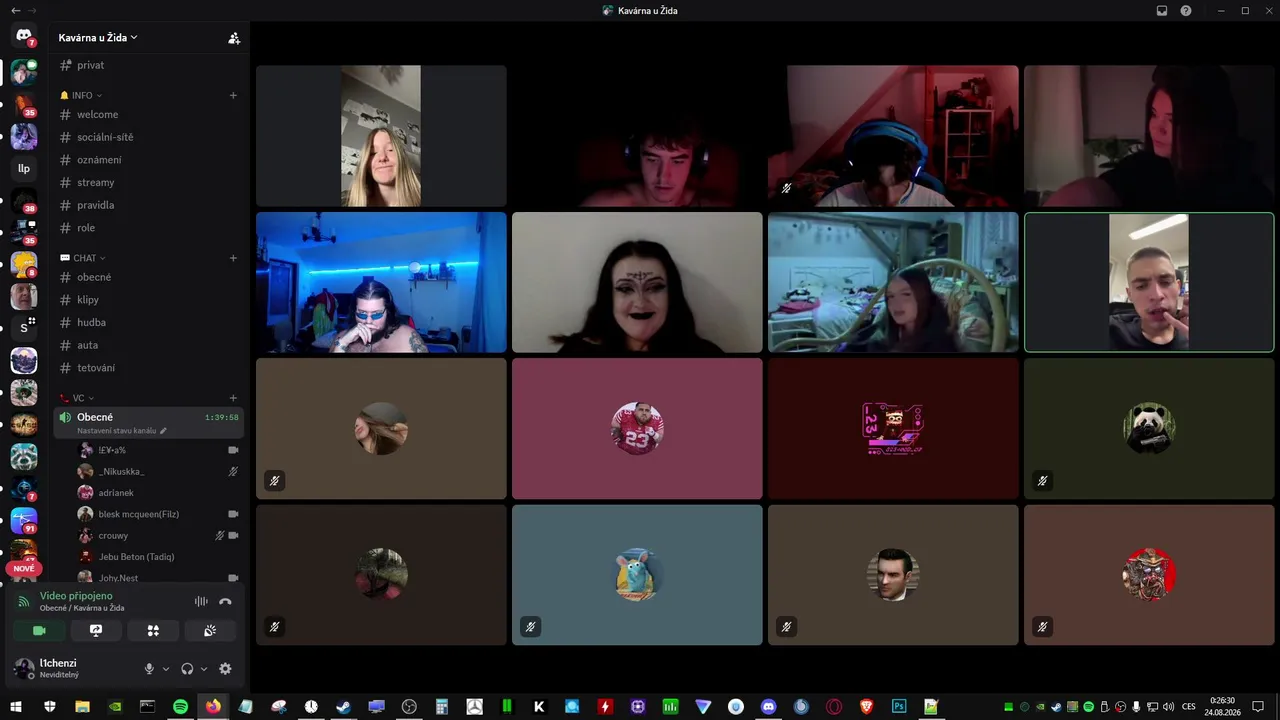Focus the panda avatar participant tile
The width and height of the screenshot is (1280, 720).
[x=1149, y=428]
